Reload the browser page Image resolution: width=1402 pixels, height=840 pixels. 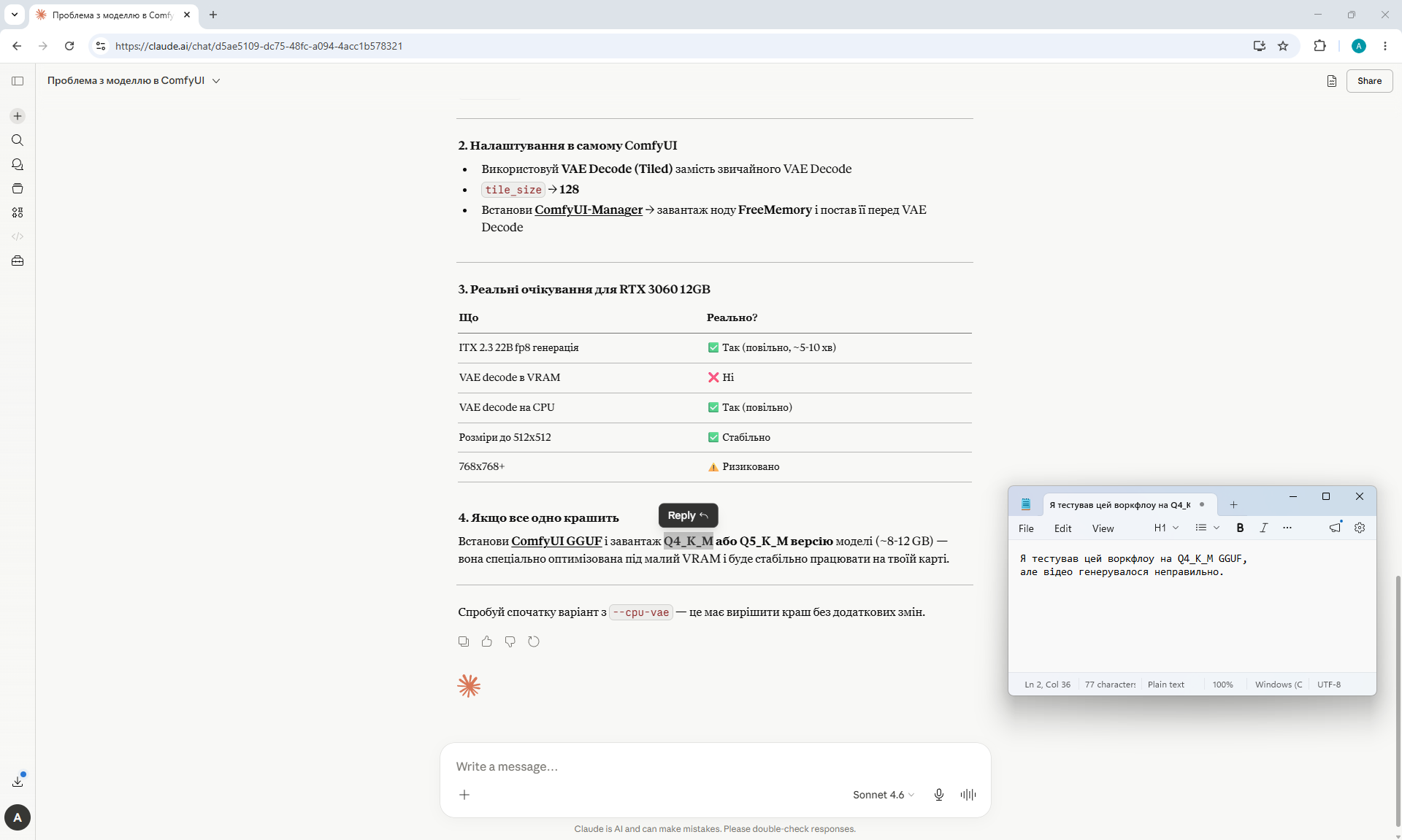pos(69,46)
